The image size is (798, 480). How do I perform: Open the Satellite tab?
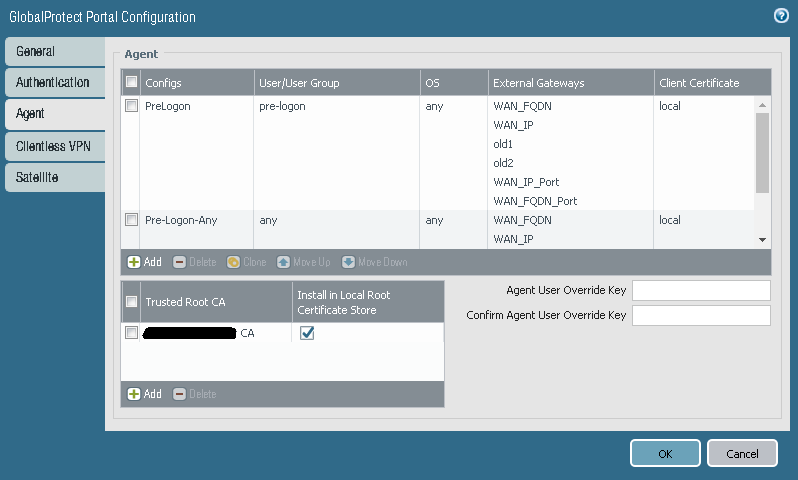click(54, 177)
